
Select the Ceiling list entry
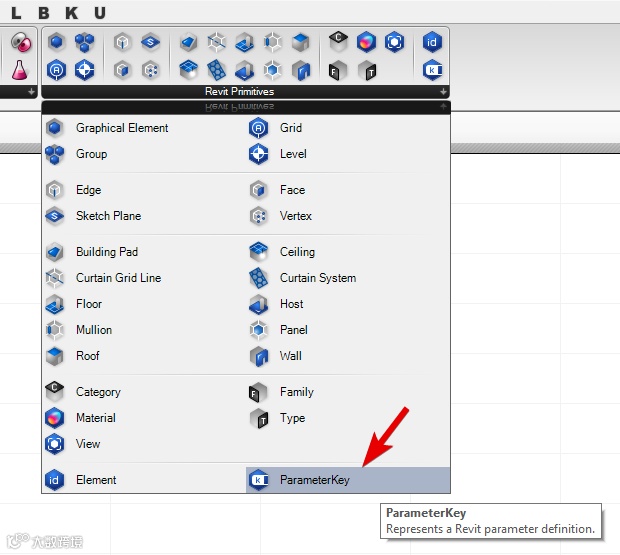point(348,252)
